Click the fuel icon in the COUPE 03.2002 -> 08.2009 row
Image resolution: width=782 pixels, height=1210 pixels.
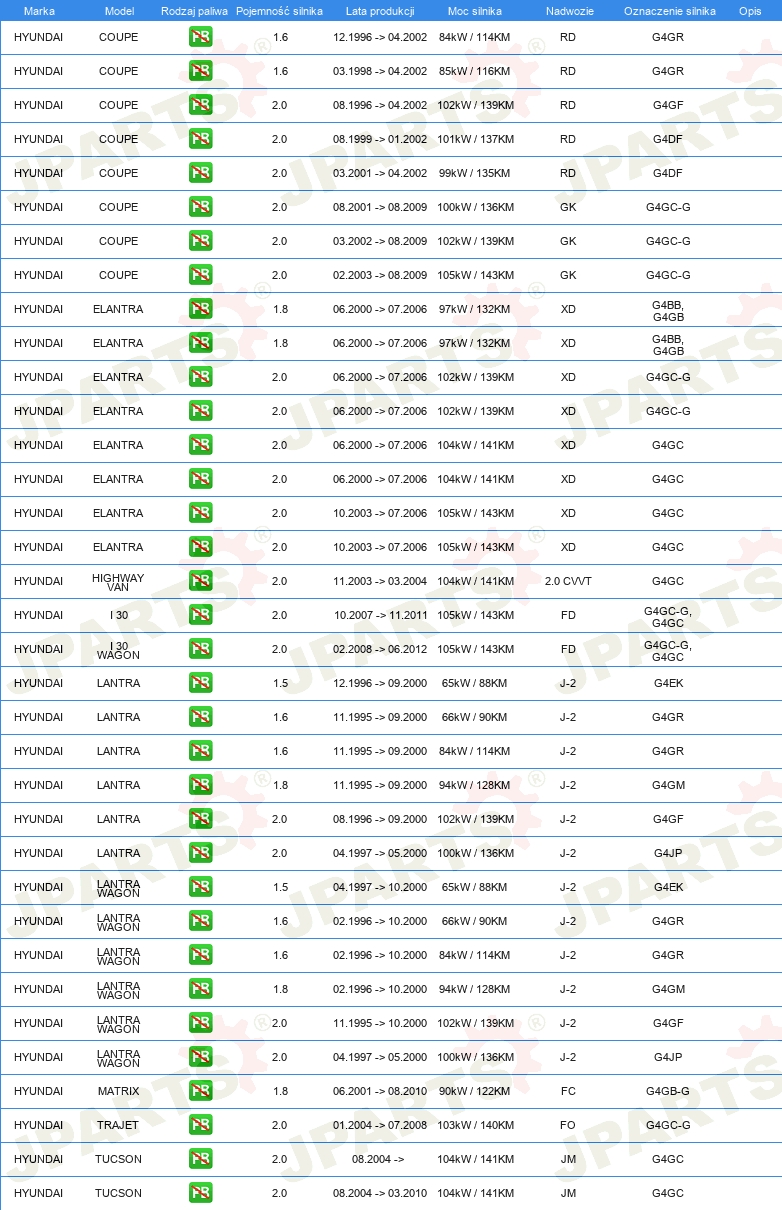pyautogui.click(x=200, y=241)
